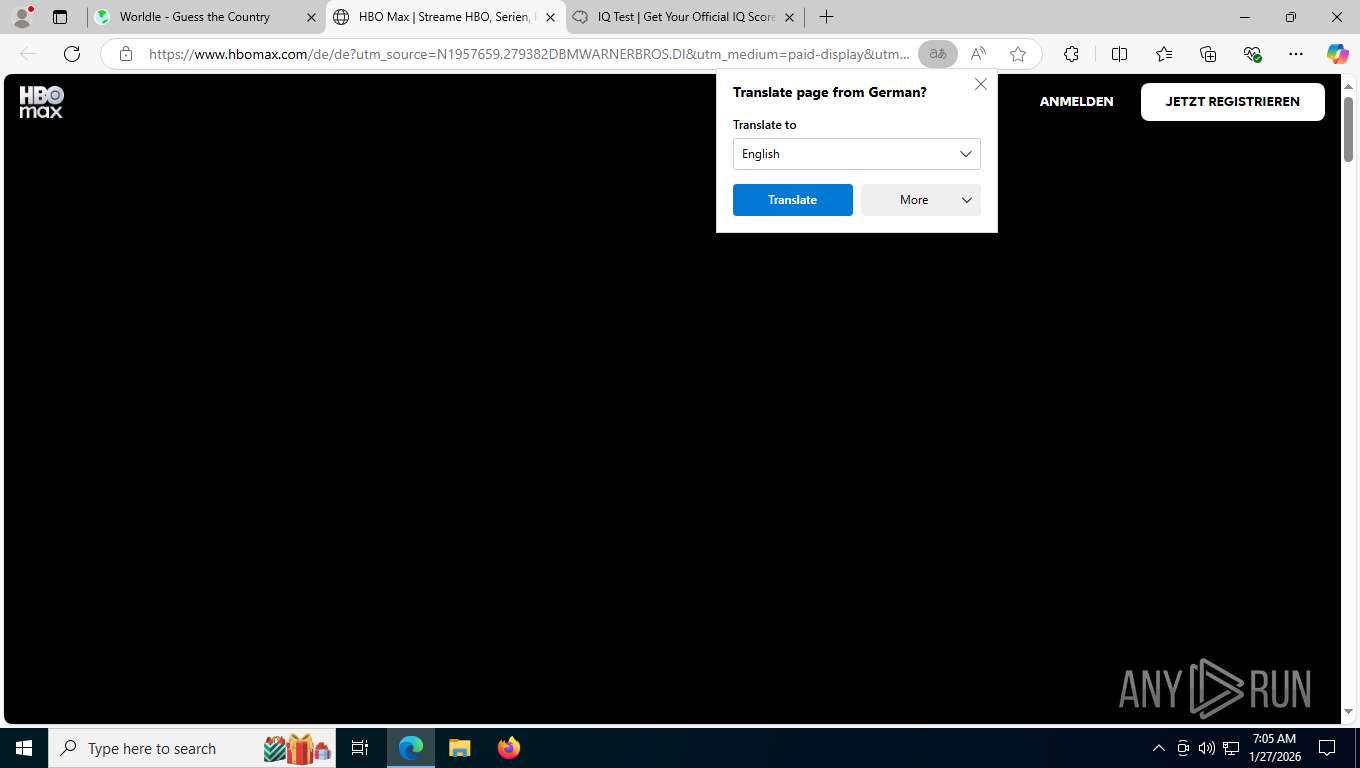Screen dimensions: 1360x768
Task: Open the notification center icon
Action: (1327, 748)
